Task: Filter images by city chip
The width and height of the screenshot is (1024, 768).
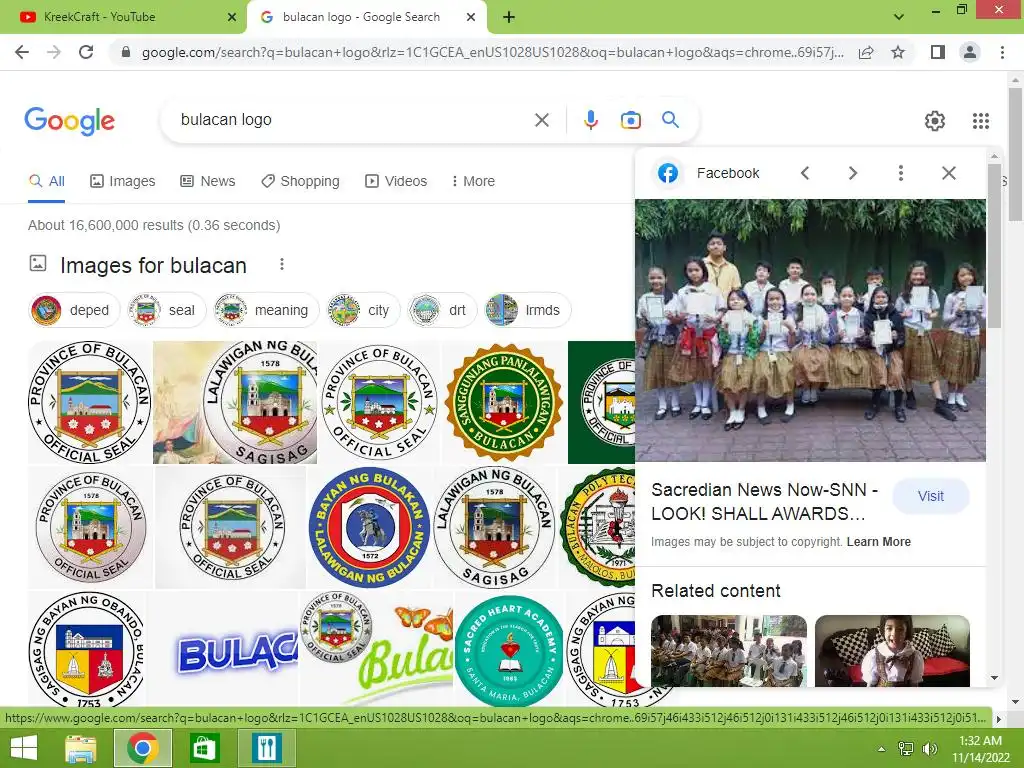Action: [x=363, y=310]
